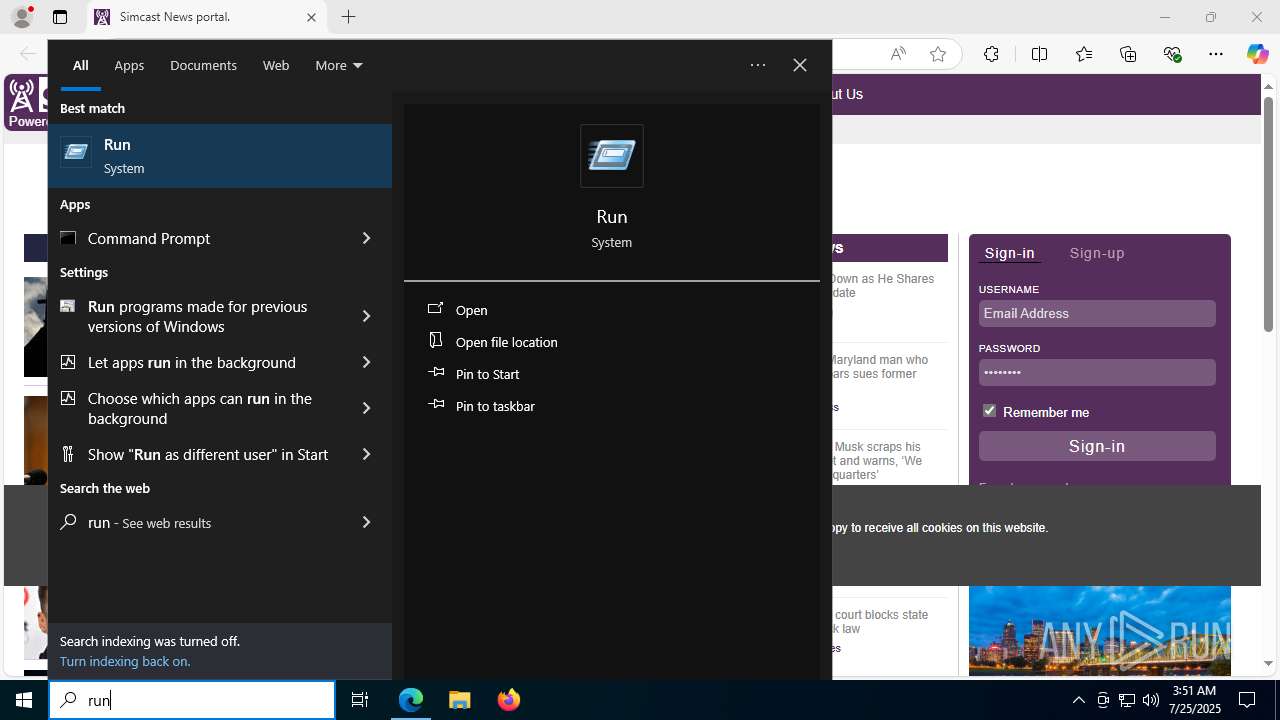Click the Edge profile avatar icon
This screenshot has height=720, width=1280.
[x=22, y=17]
